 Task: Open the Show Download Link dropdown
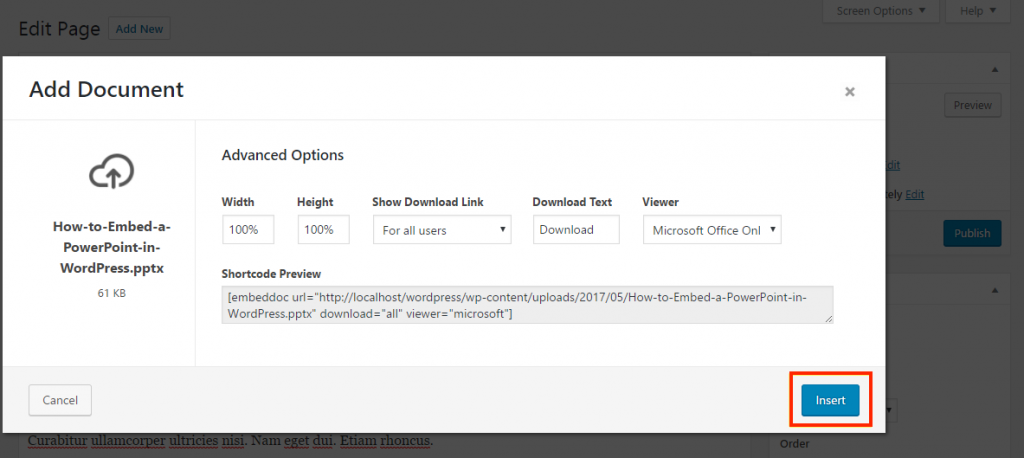[x=442, y=230]
